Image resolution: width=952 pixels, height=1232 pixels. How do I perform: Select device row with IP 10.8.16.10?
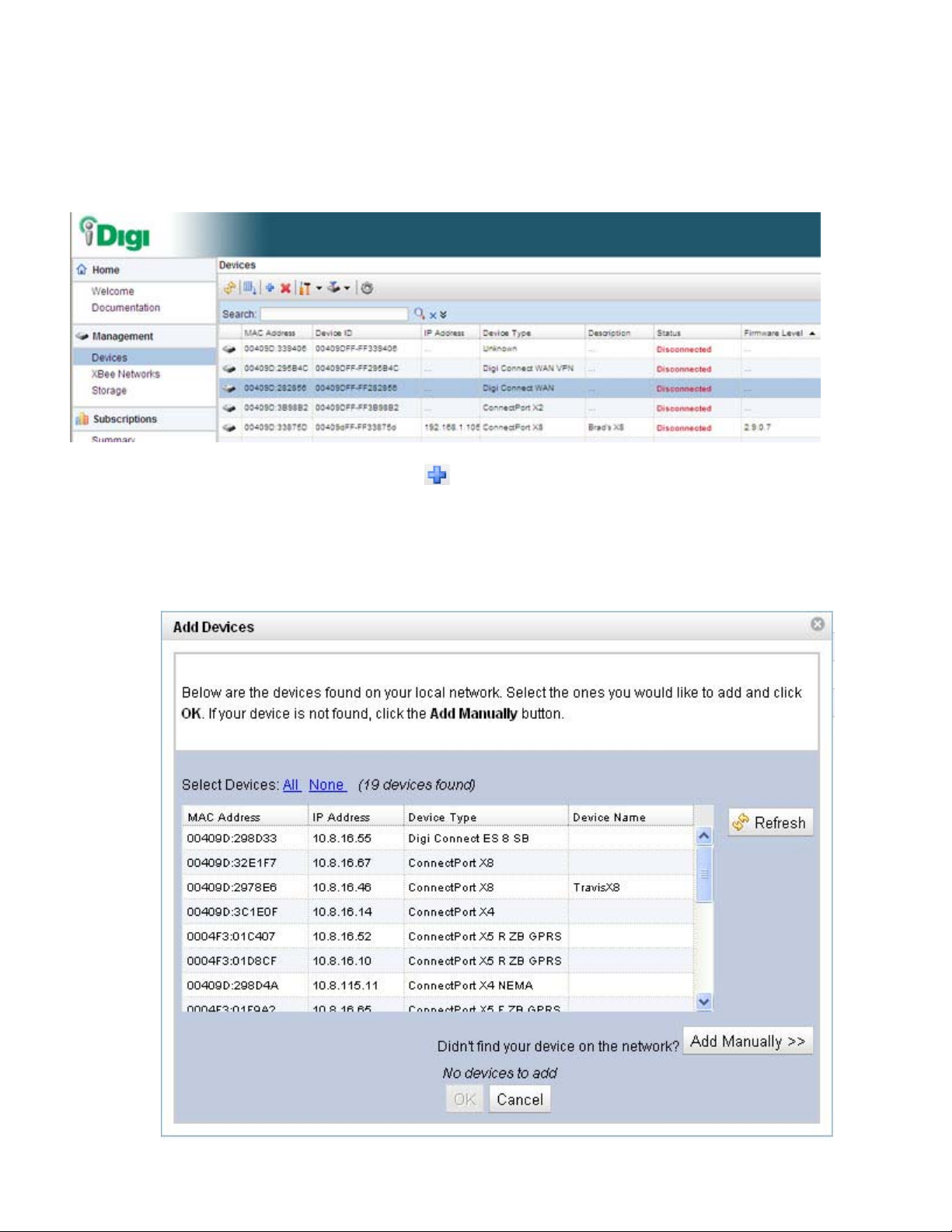pos(438,961)
